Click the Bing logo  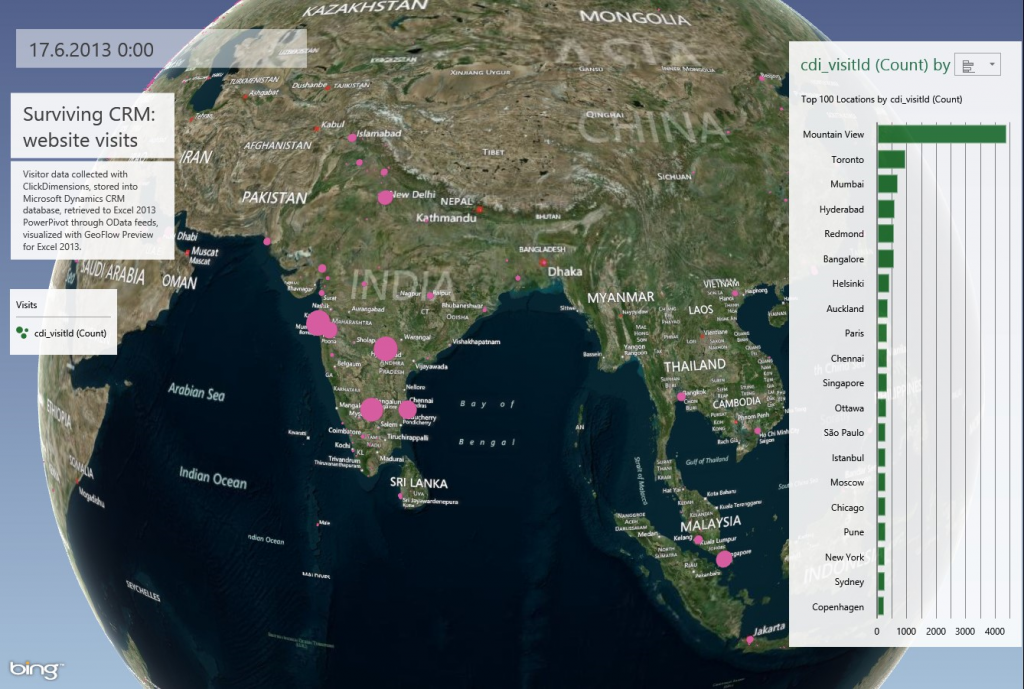click(36, 669)
